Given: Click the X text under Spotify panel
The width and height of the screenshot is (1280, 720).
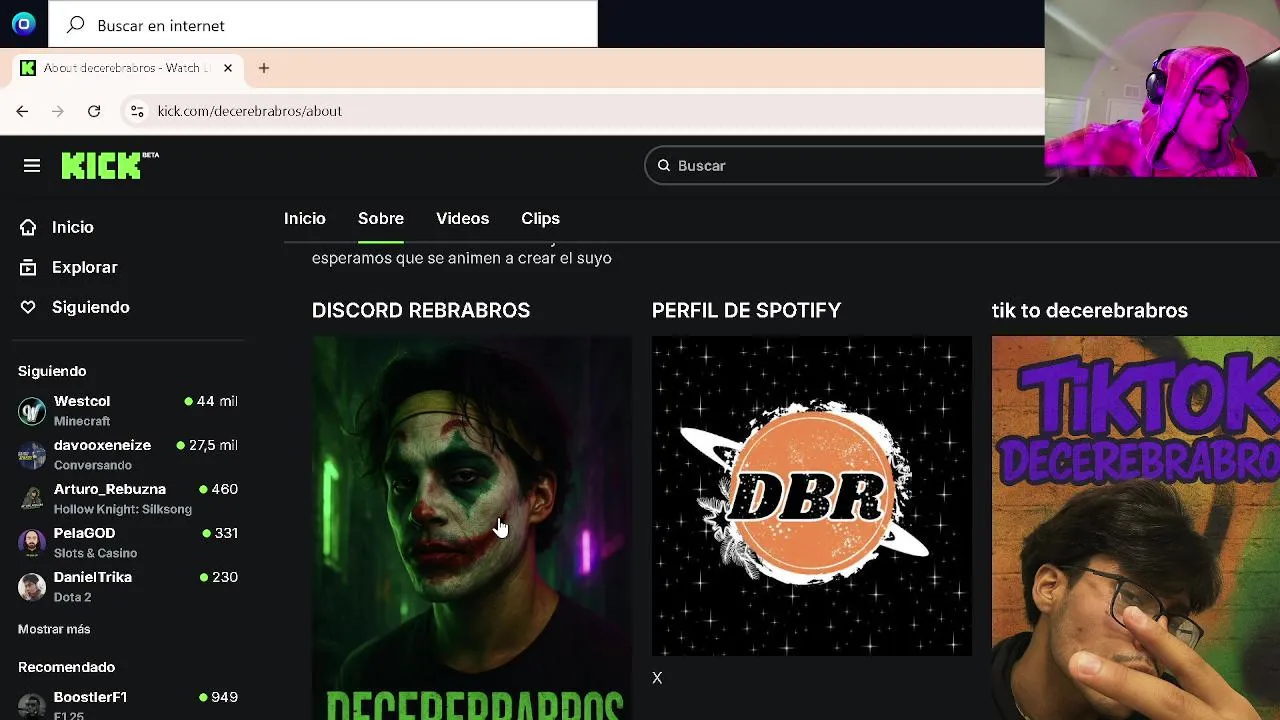Looking at the screenshot, I should (x=657, y=678).
